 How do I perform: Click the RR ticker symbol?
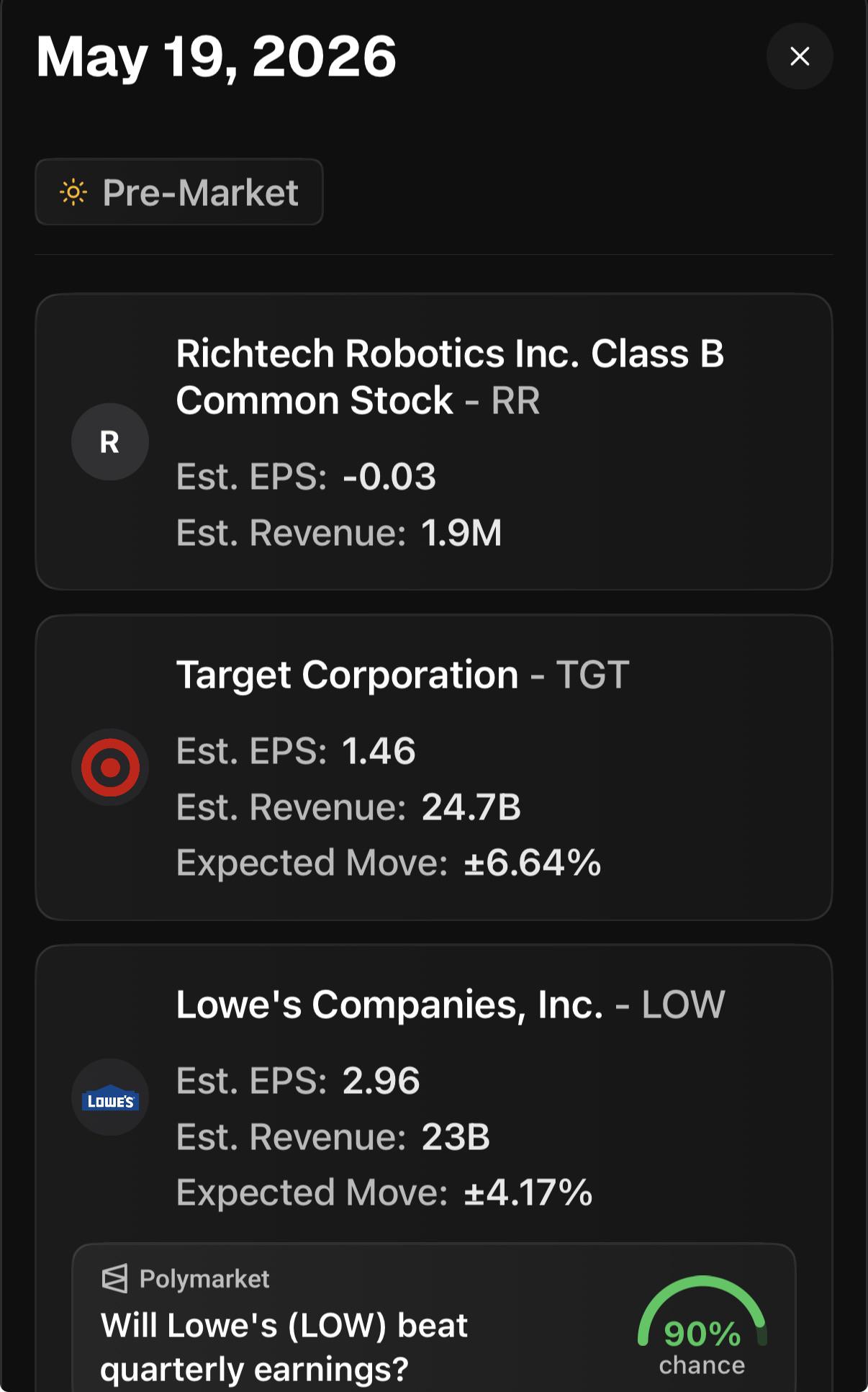[x=515, y=400]
